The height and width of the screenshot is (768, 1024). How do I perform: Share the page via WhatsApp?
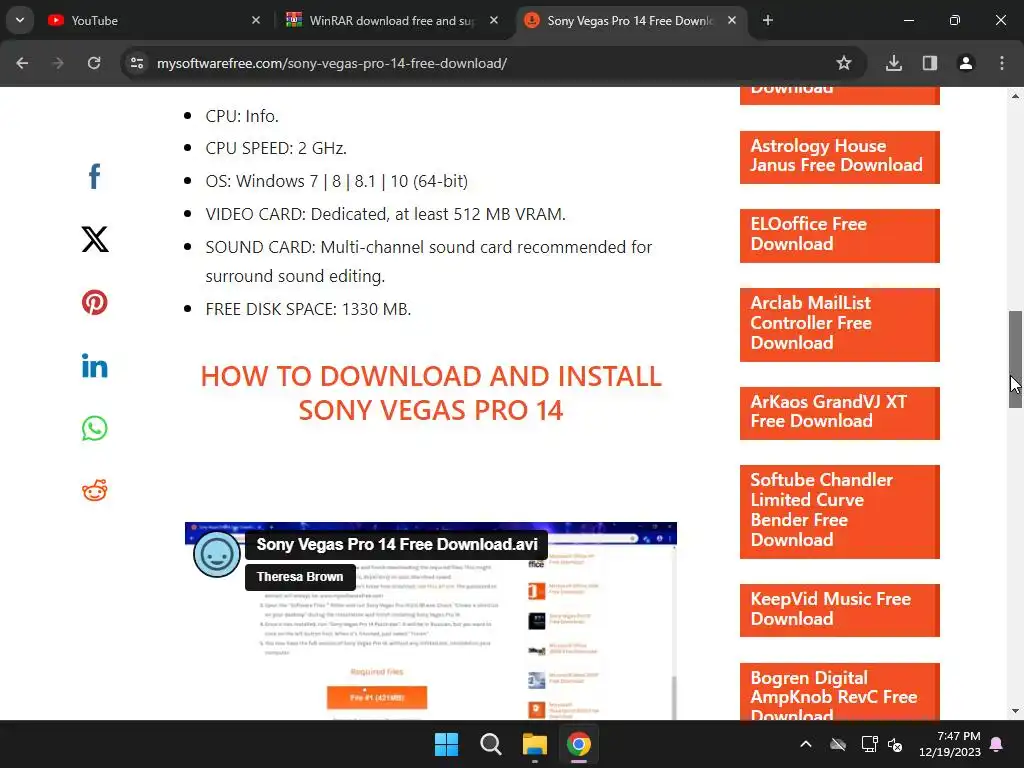pos(95,428)
